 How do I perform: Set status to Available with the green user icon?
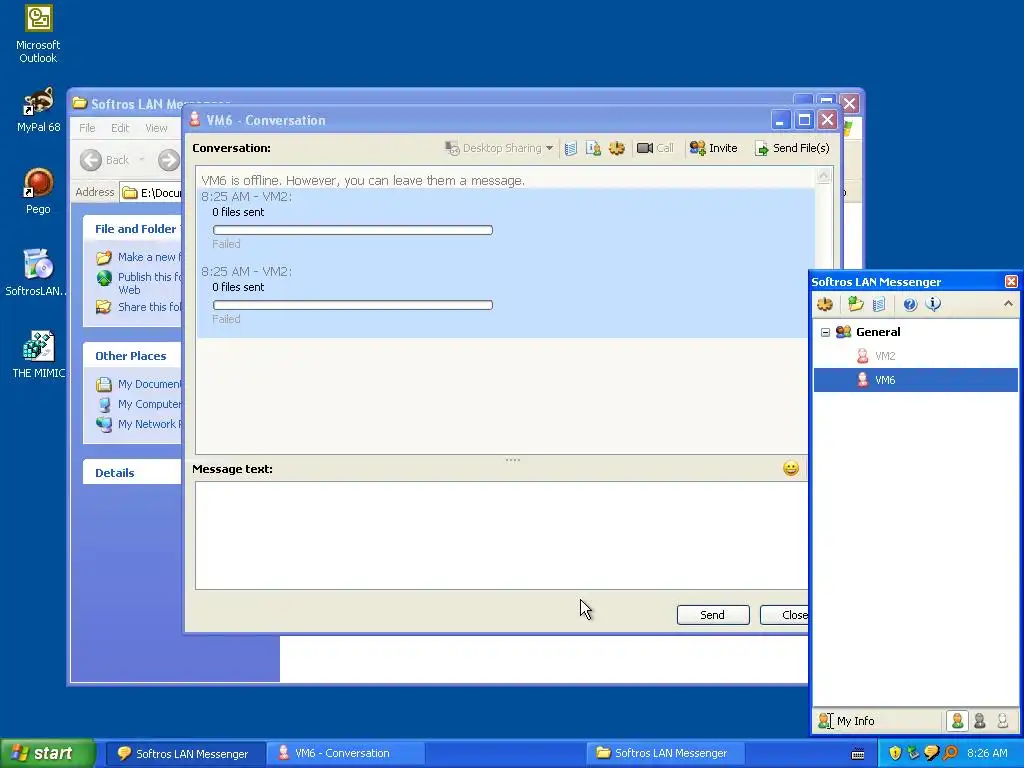tap(957, 721)
